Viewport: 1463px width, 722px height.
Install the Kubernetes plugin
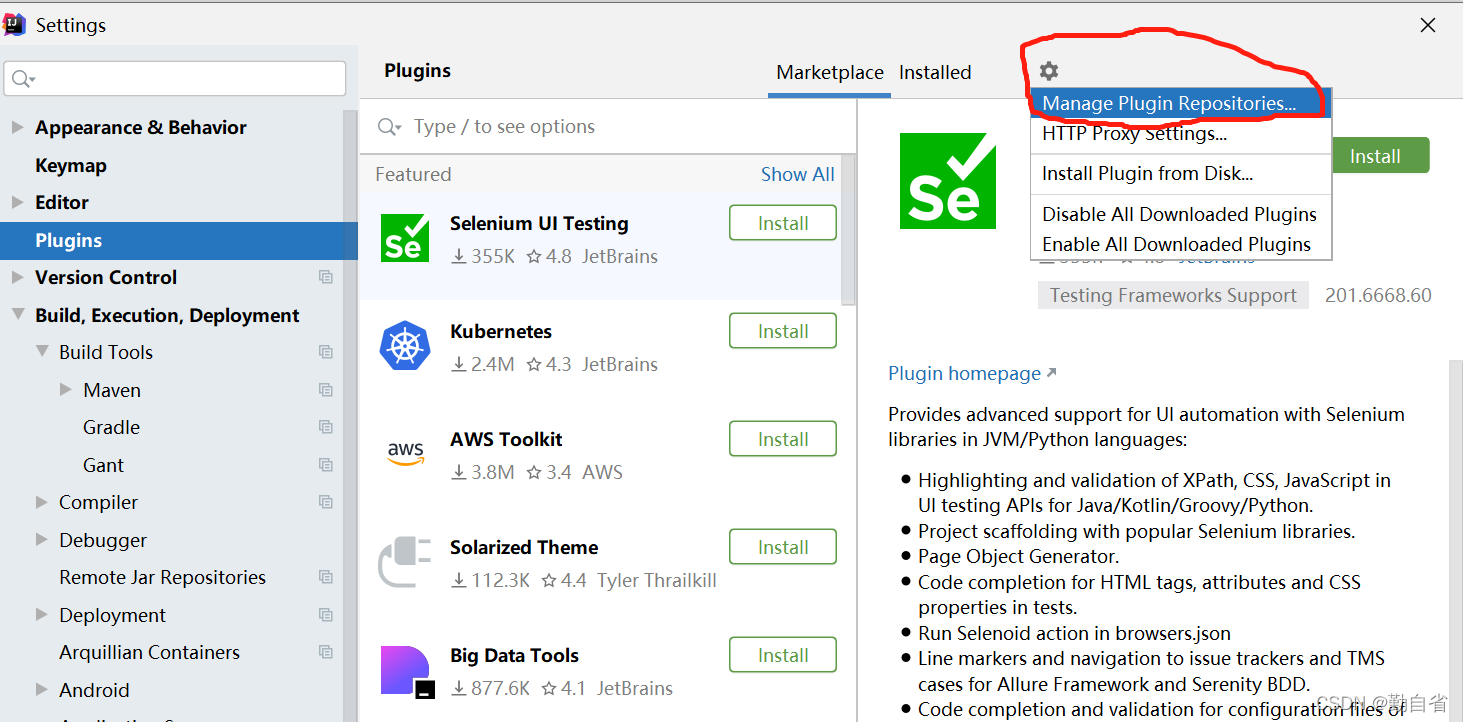(x=783, y=331)
